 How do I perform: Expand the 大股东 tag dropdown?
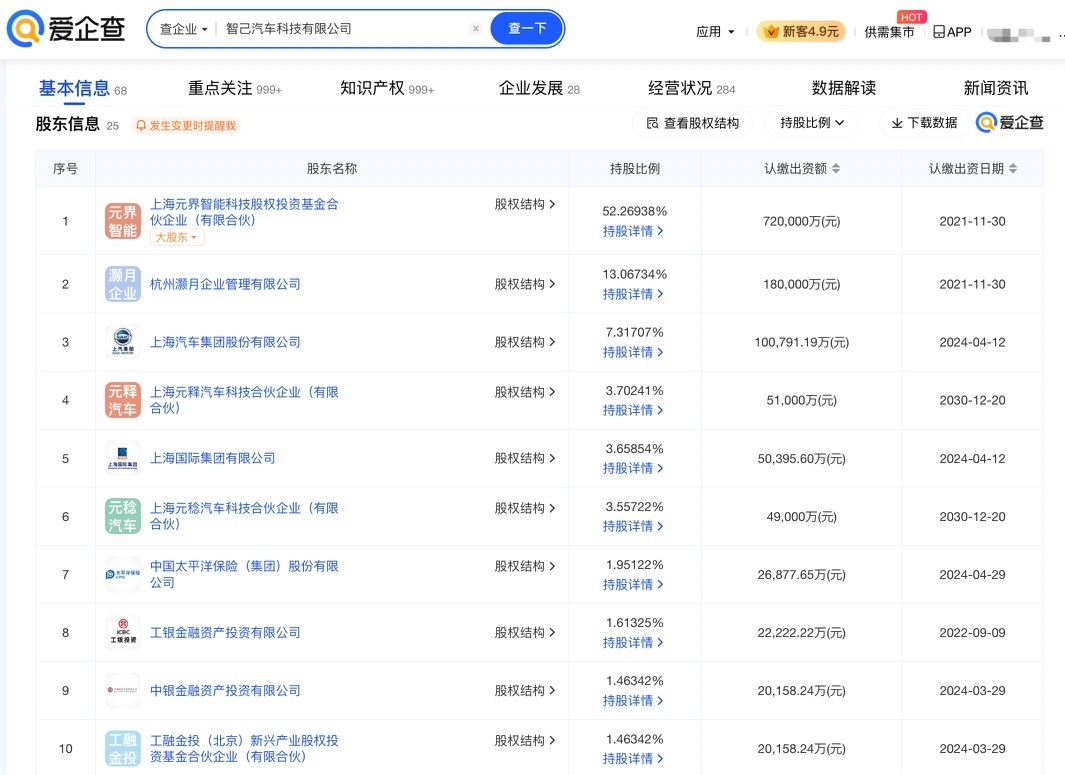pos(177,238)
